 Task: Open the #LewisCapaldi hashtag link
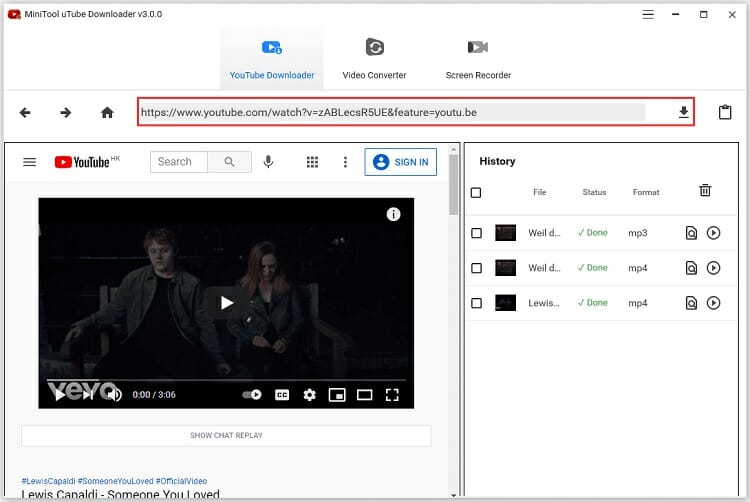click(x=48, y=481)
